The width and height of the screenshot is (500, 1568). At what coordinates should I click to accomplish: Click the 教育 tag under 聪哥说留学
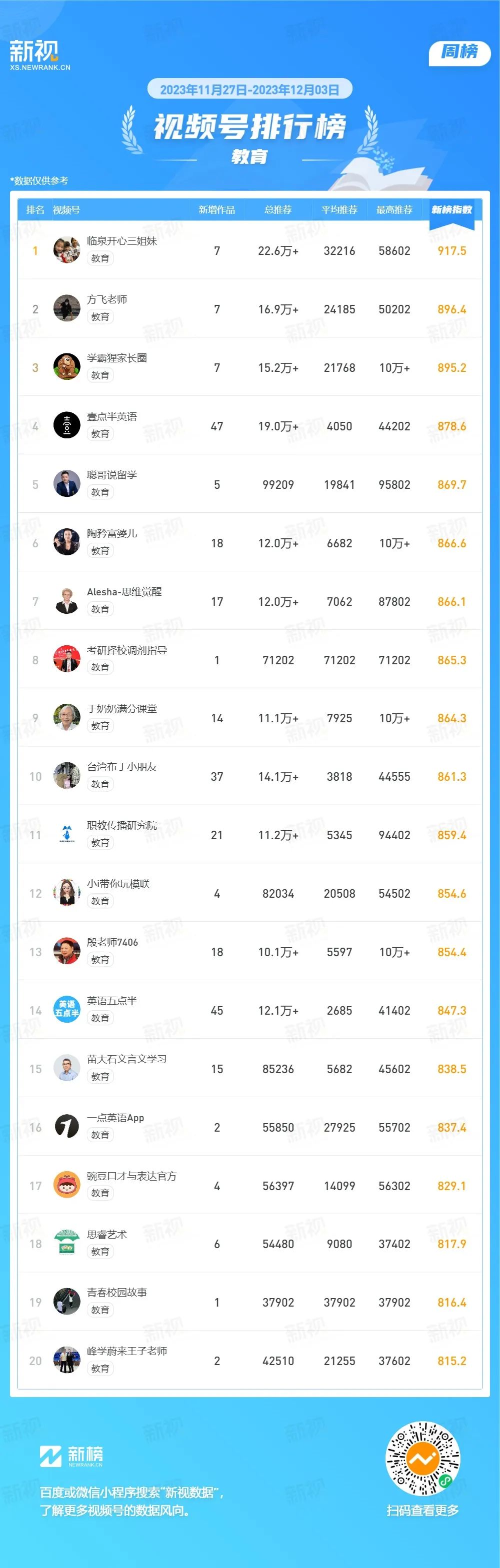click(100, 492)
